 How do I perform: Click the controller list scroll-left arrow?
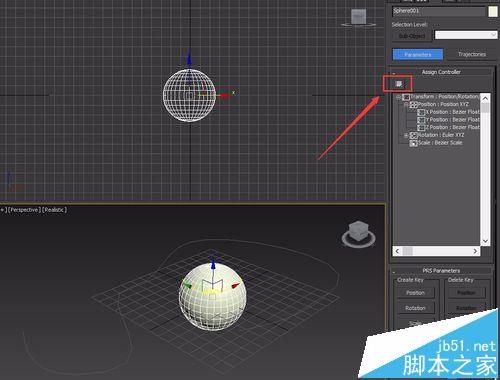397,251
